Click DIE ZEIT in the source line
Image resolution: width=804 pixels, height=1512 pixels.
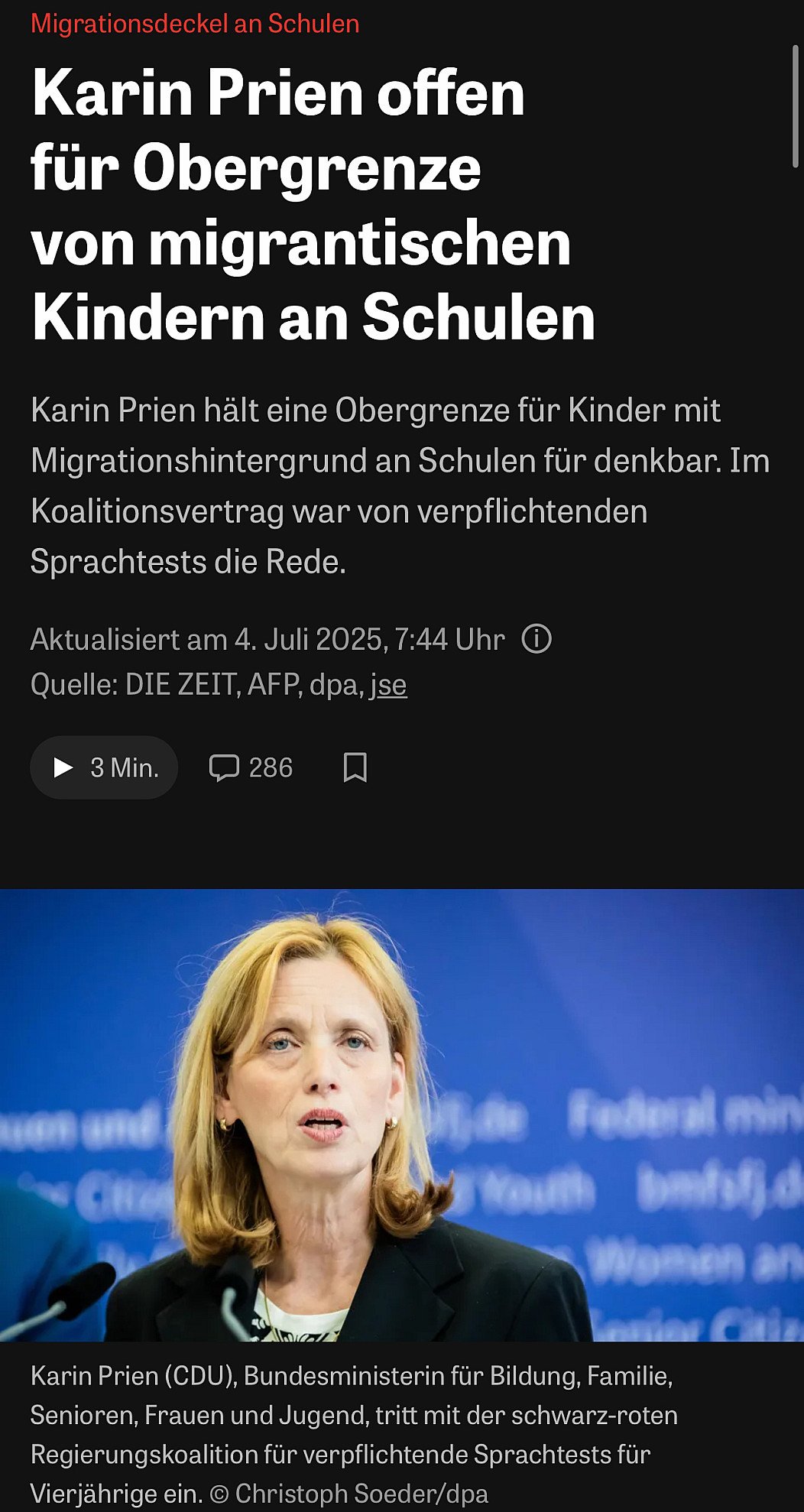click(182, 684)
